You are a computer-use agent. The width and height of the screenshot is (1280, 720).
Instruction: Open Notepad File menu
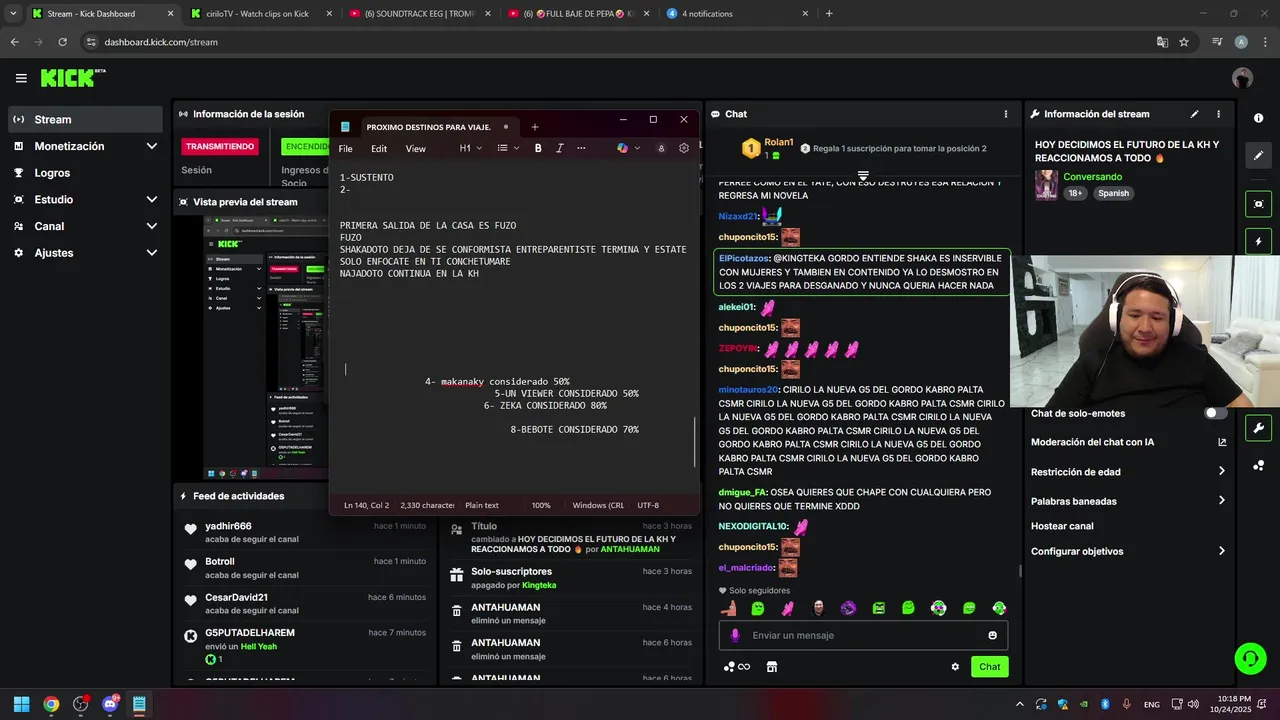tap(345, 148)
